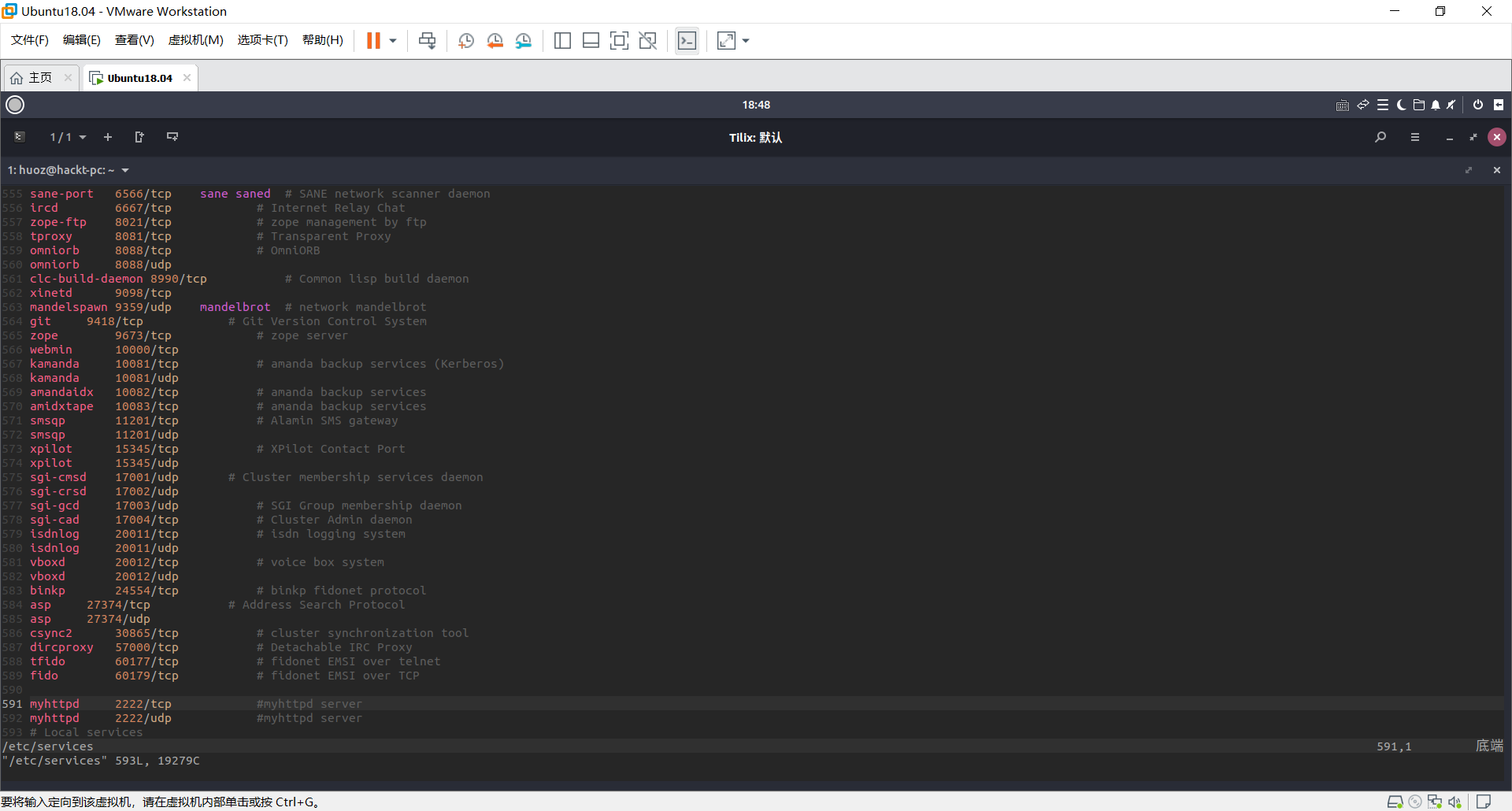Enter full screen mode icon
The height and width of the screenshot is (811, 1512).
[620, 40]
